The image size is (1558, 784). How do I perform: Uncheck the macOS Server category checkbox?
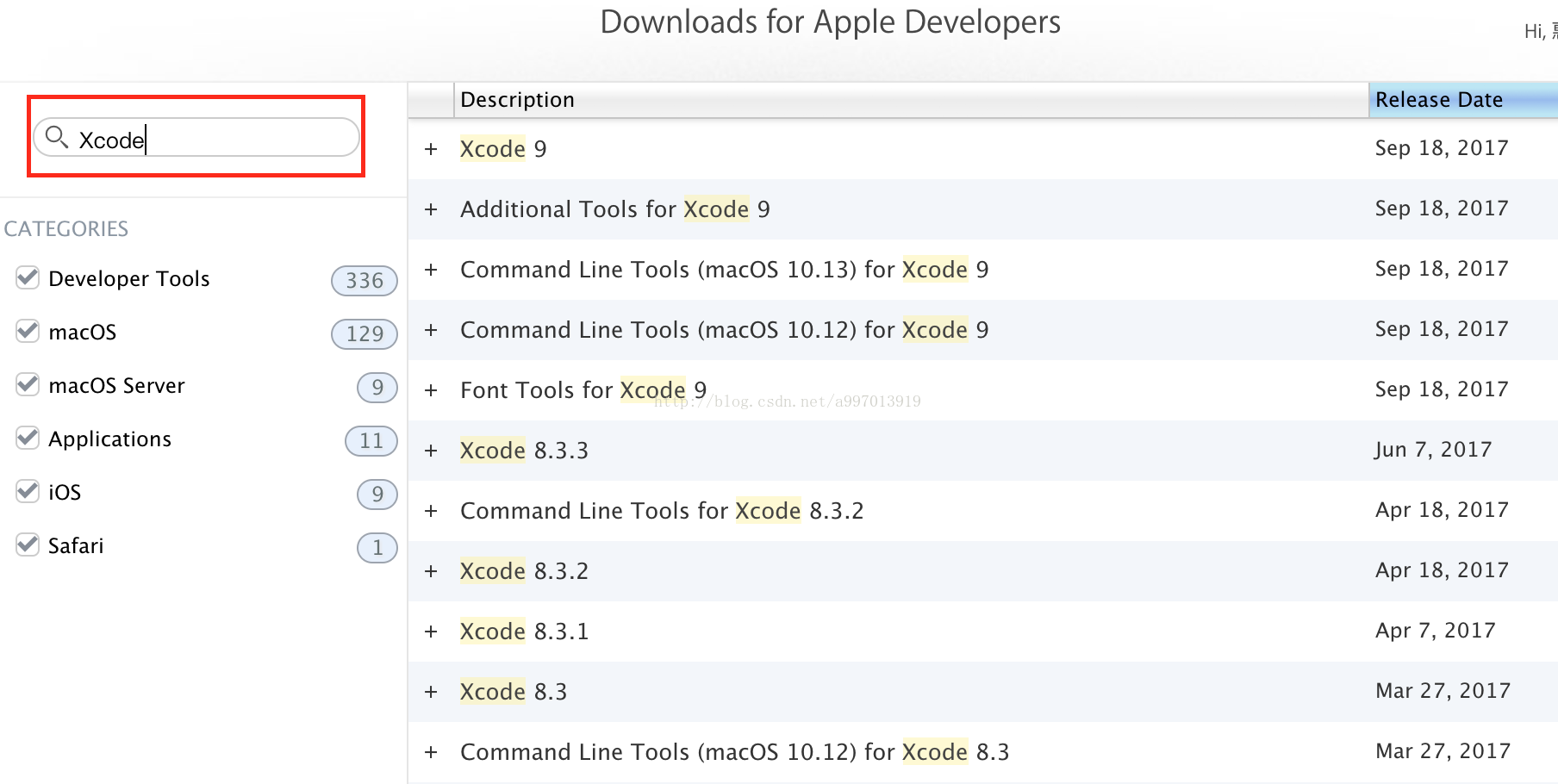28,384
